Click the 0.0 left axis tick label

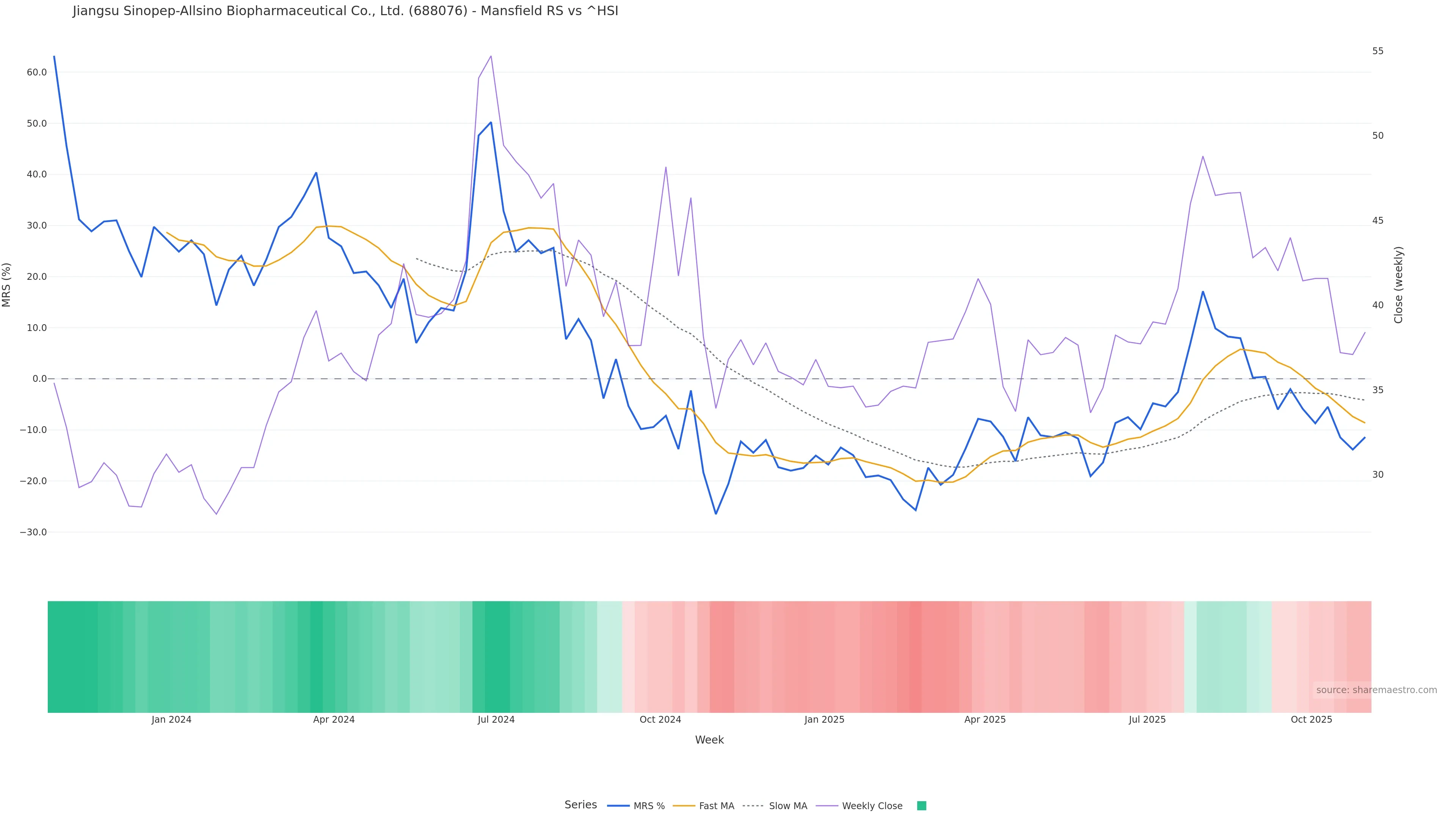(39, 379)
